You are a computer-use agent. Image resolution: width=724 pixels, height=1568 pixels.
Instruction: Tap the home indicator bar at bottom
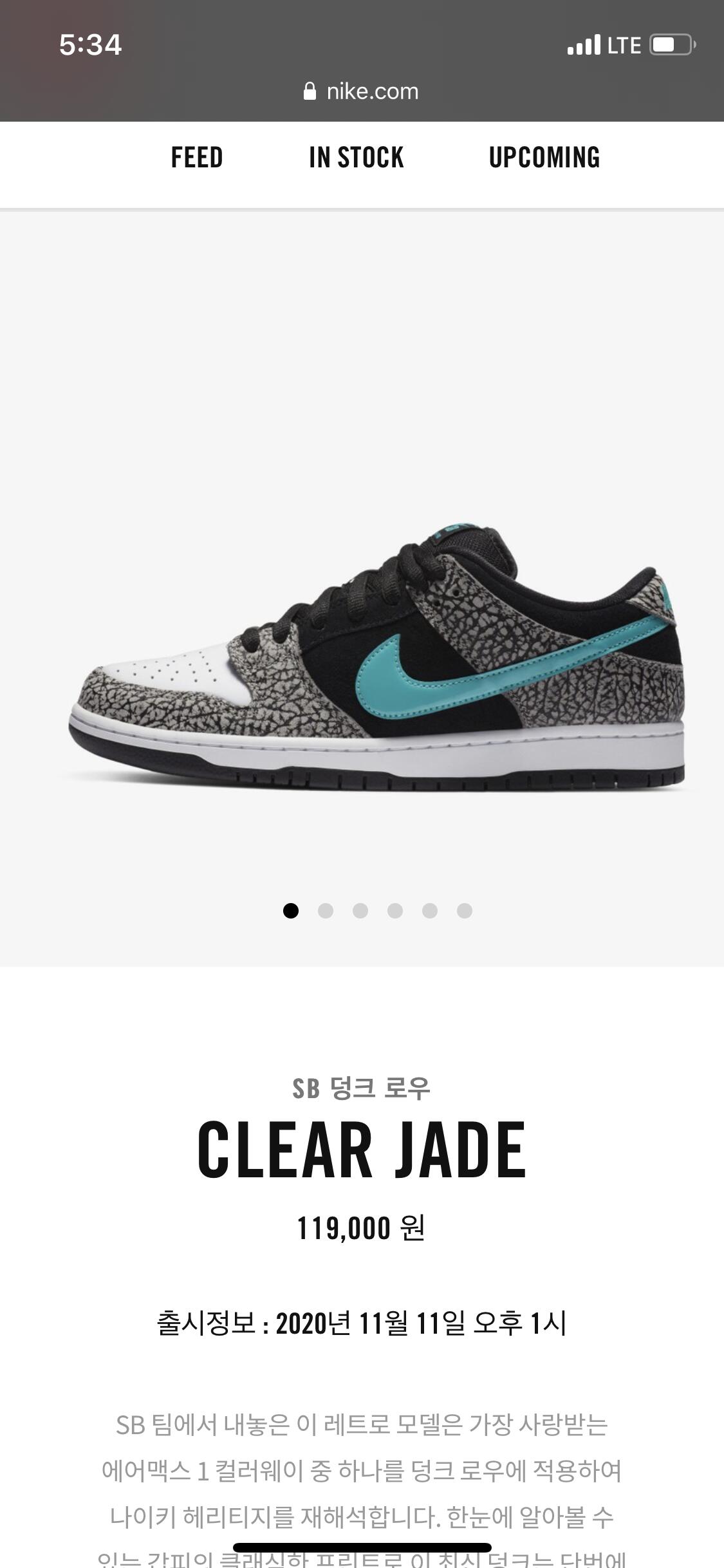pyautogui.click(x=362, y=1547)
